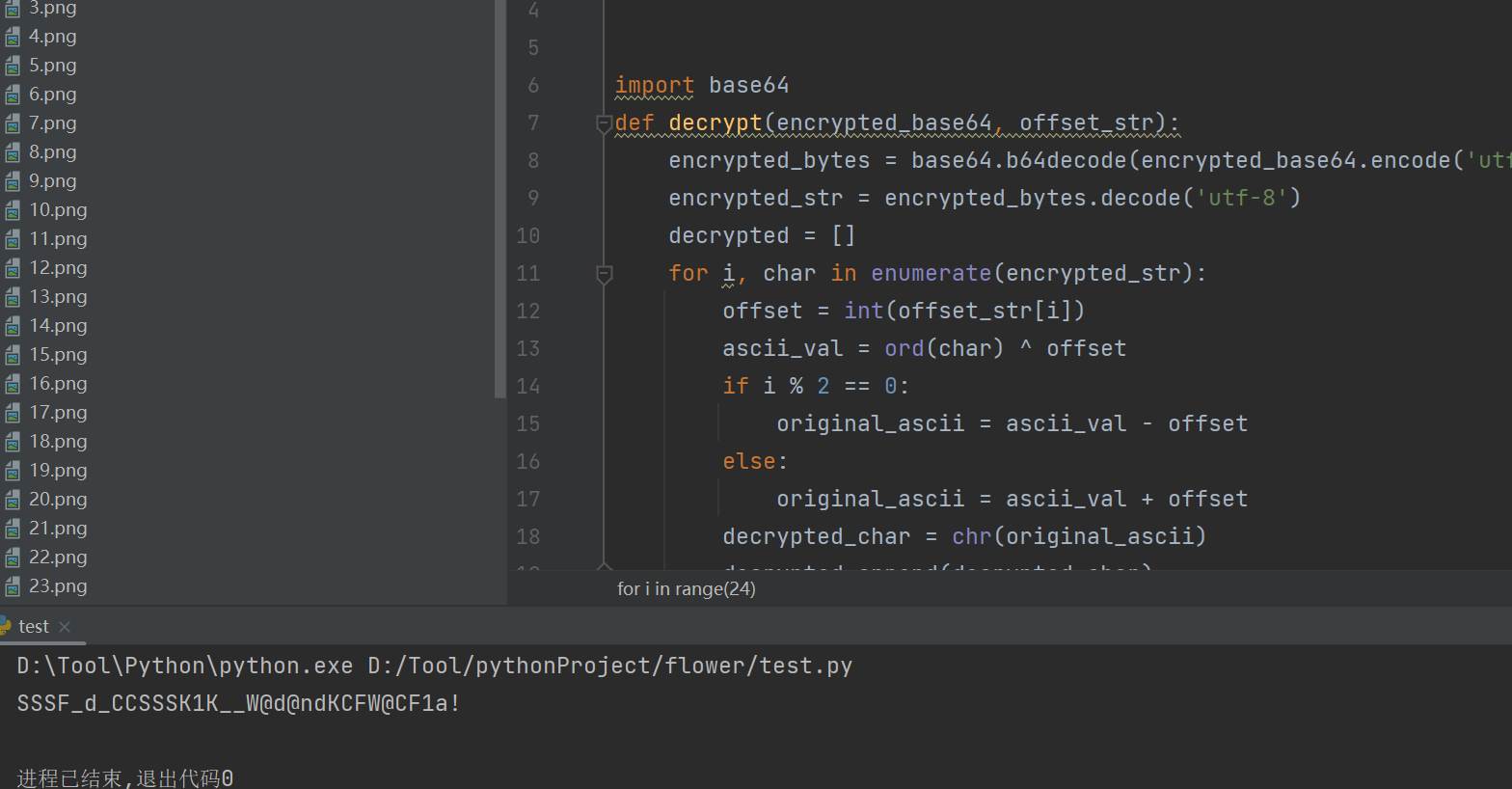Click 'original_ascii = ascii_val + offset' line
Viewport: 1512px width, 789px height.
coord(1012,500)
